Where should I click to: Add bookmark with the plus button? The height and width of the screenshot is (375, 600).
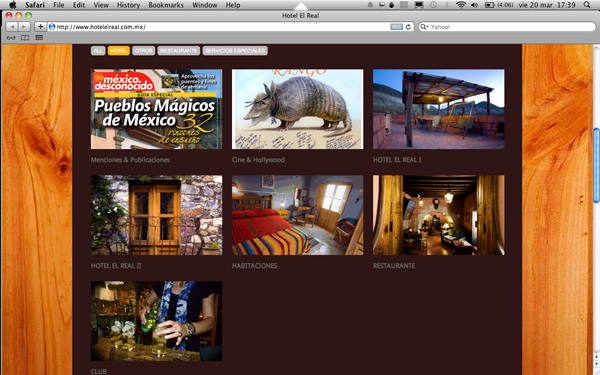tap(40, 27)
